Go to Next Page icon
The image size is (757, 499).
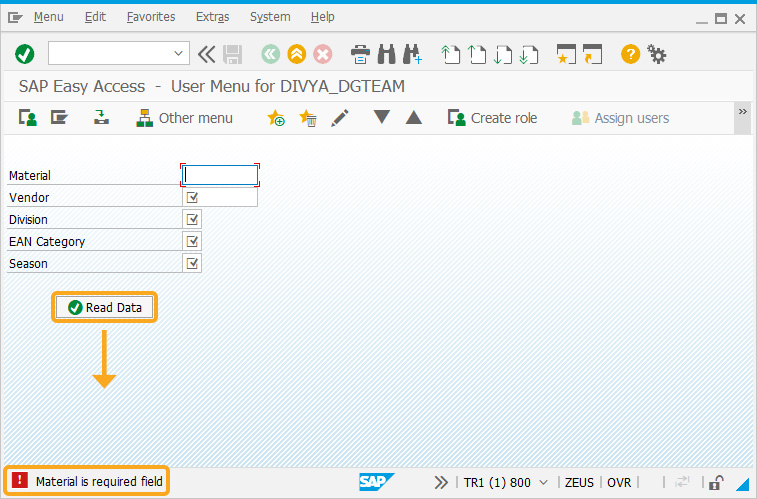point(503,54)
